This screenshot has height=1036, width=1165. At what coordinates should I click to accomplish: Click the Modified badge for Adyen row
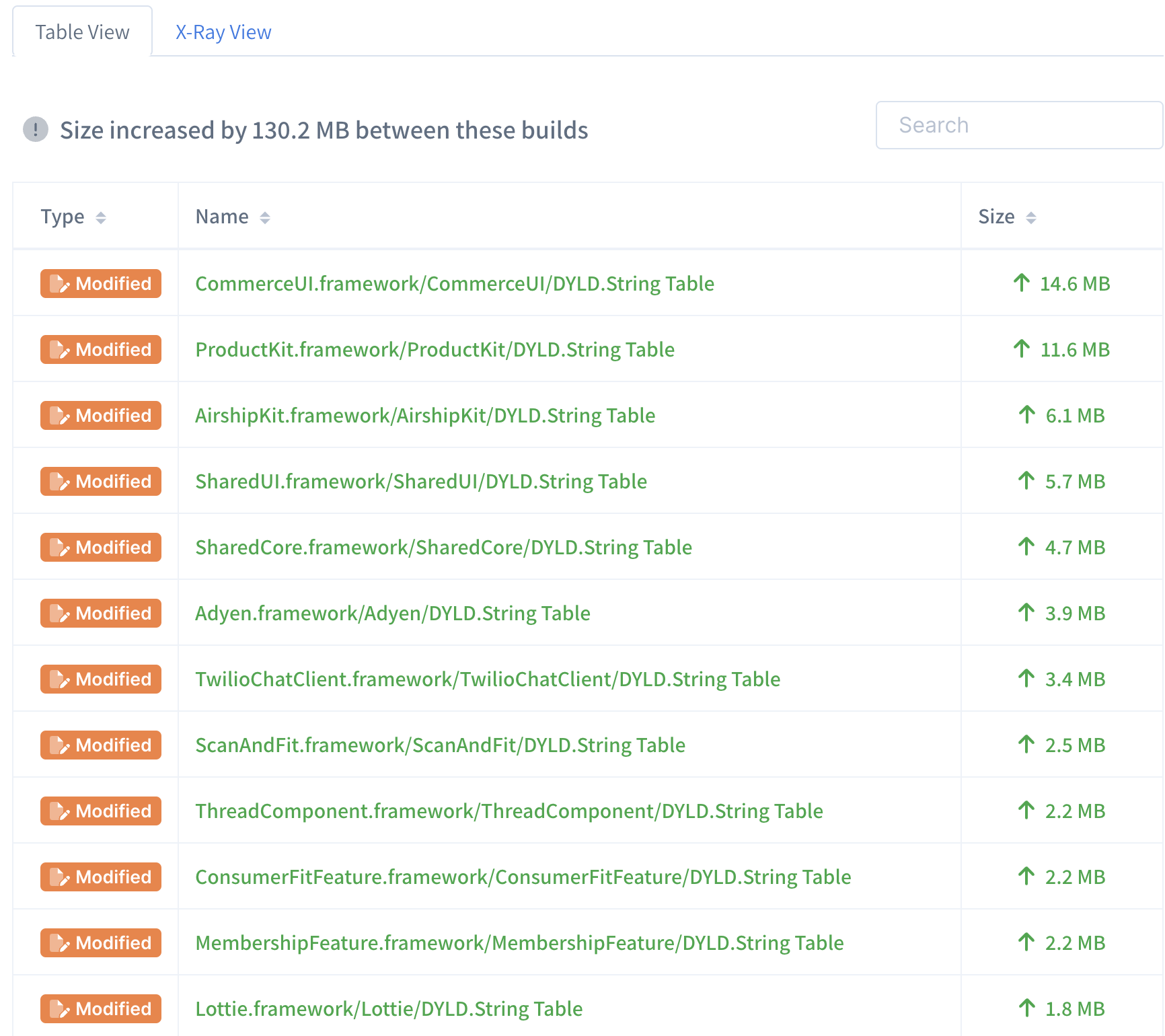click(101, 613)
